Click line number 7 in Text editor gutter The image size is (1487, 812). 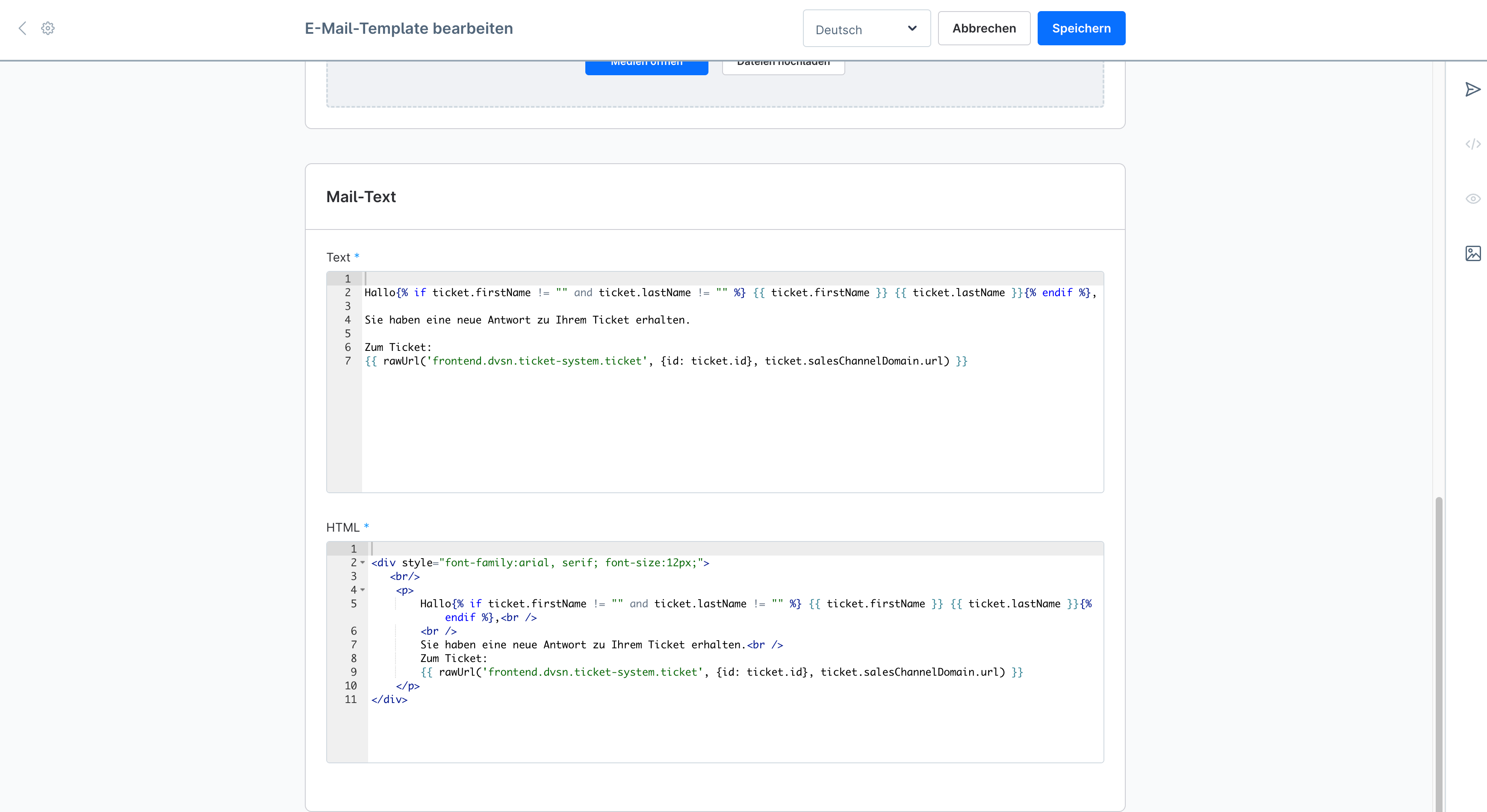[x=348, y=361]
